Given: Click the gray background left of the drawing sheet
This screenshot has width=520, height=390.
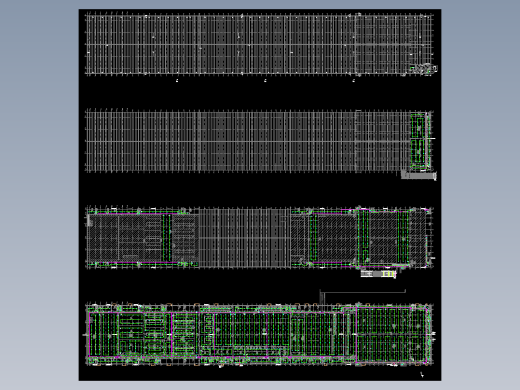Looking at the screenshot, I should point(39,195).
